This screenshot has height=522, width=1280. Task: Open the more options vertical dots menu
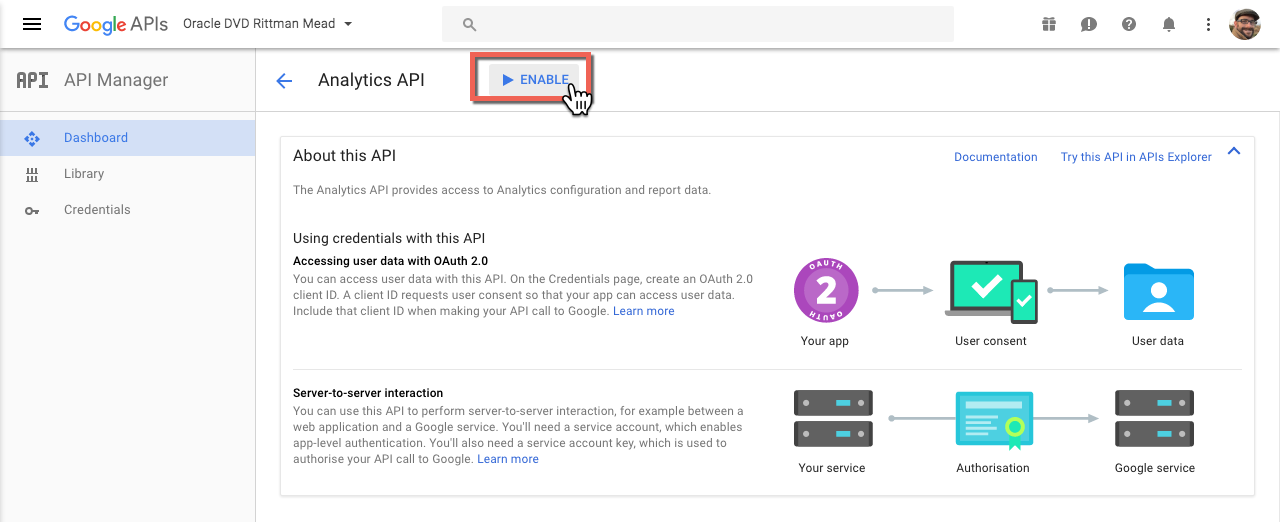pos(1208,24)
